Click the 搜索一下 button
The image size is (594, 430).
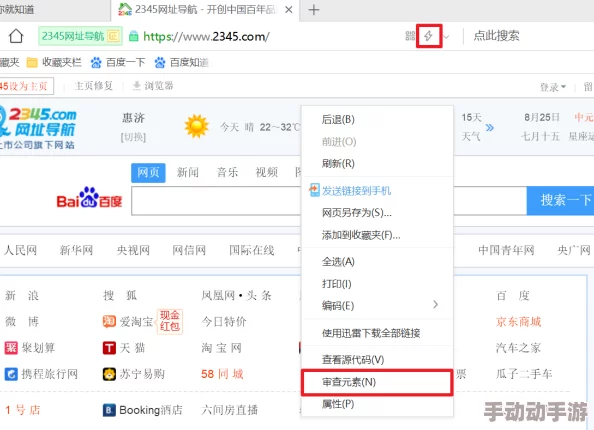click(x=560, y=200)
